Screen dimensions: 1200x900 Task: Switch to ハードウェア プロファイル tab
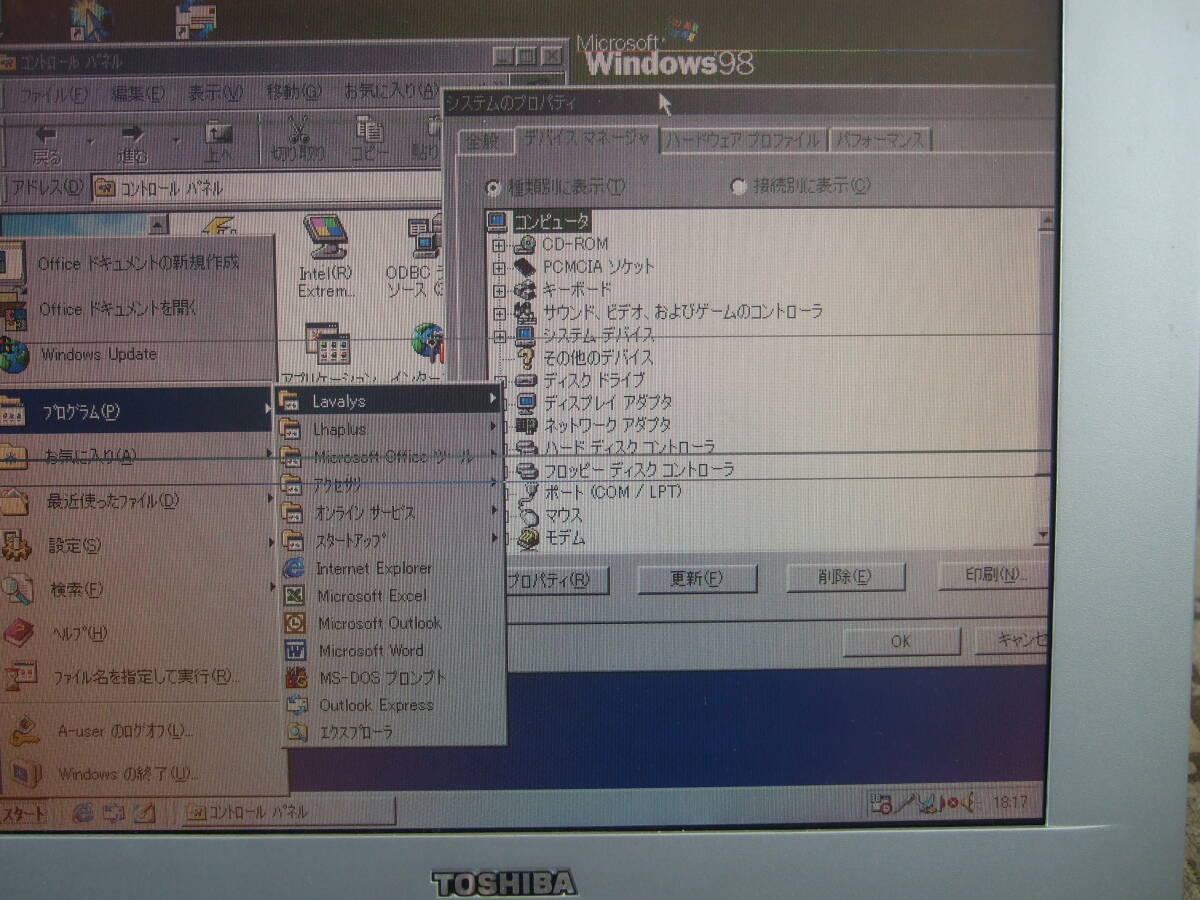click(743, 140)
